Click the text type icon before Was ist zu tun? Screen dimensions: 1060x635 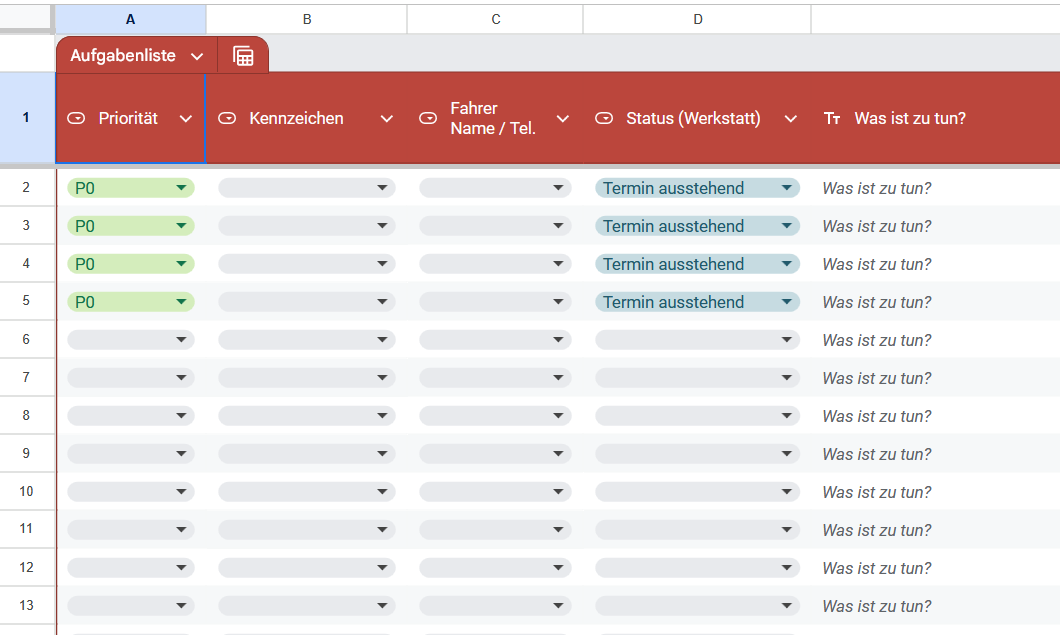pos(832,118)
